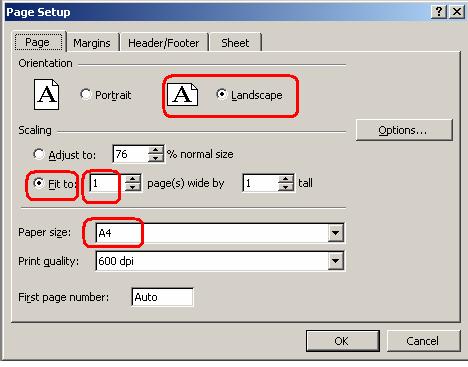Decrease the Adjust to percentage spinner
This screenshot has width=468, height=367.
point(155,158)
